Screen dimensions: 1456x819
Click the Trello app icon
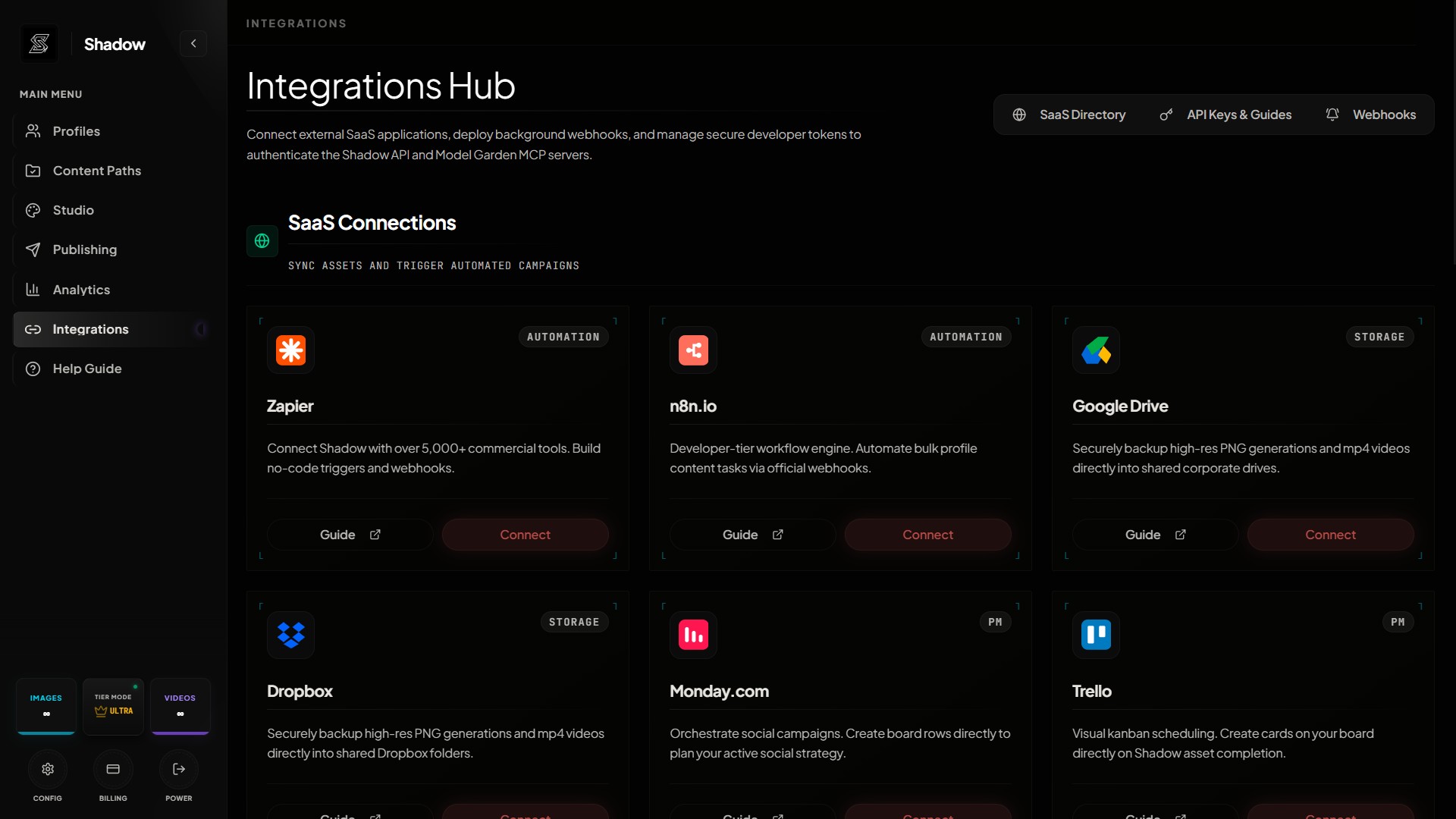1097,635
